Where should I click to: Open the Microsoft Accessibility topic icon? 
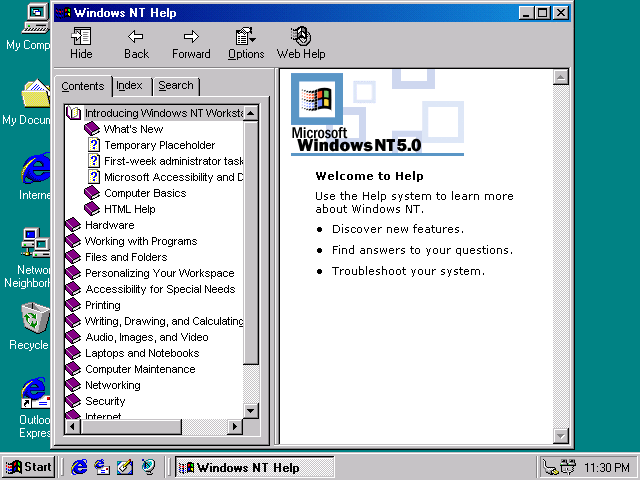[x=94, y=177]
